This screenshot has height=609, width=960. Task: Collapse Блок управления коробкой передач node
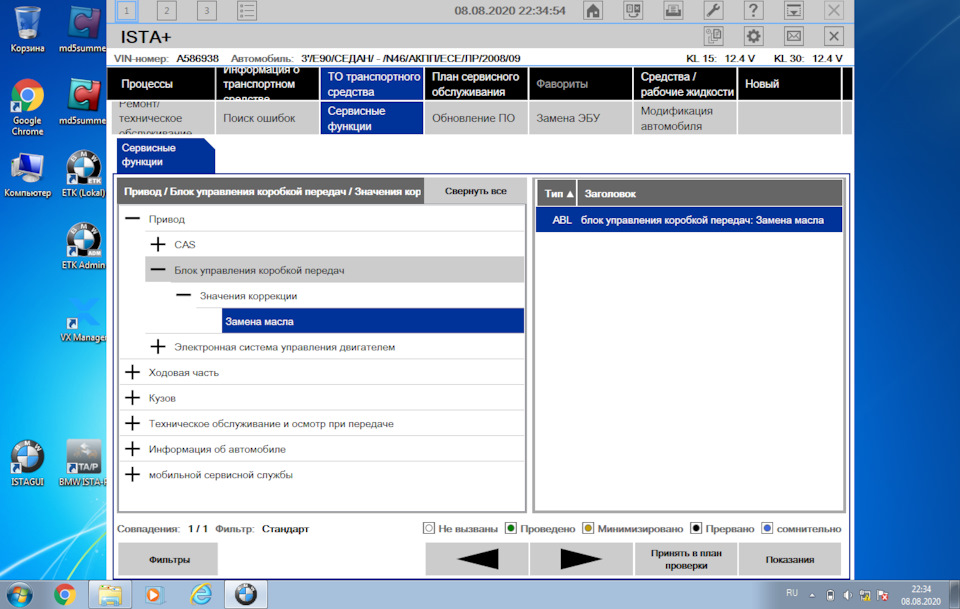(x=158, y=270)
